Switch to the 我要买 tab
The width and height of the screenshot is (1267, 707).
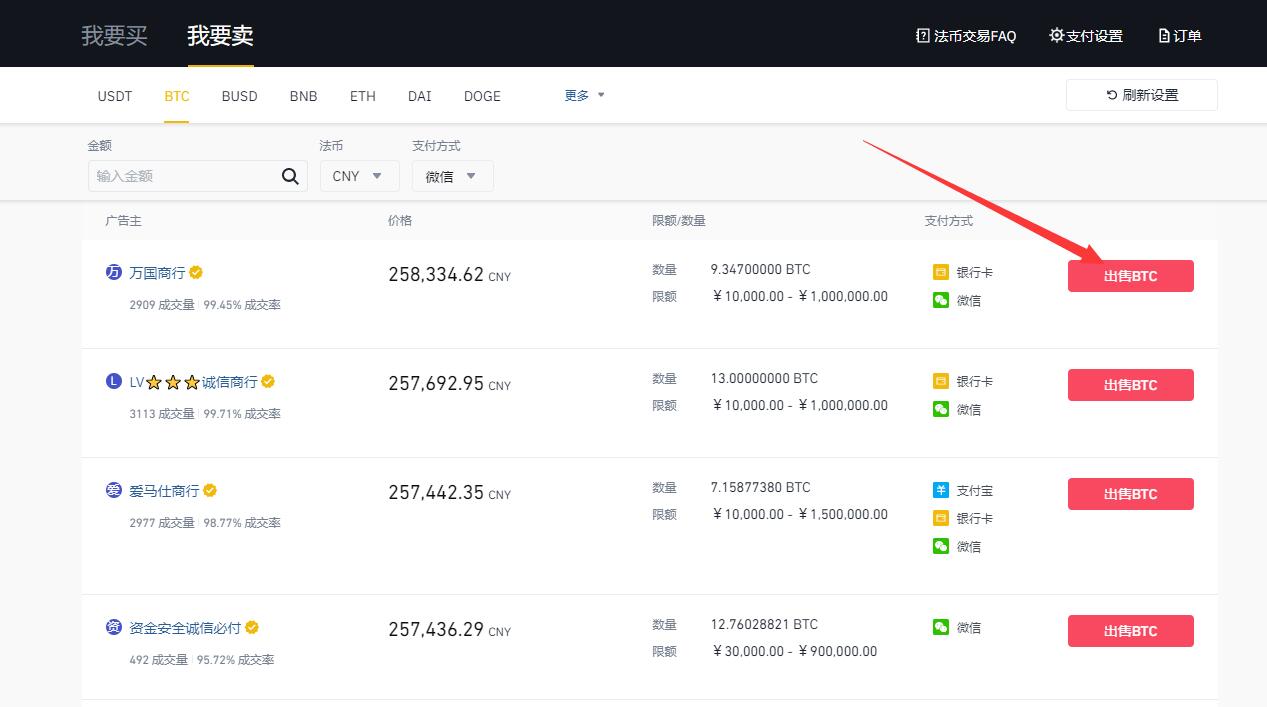[114, 36]
